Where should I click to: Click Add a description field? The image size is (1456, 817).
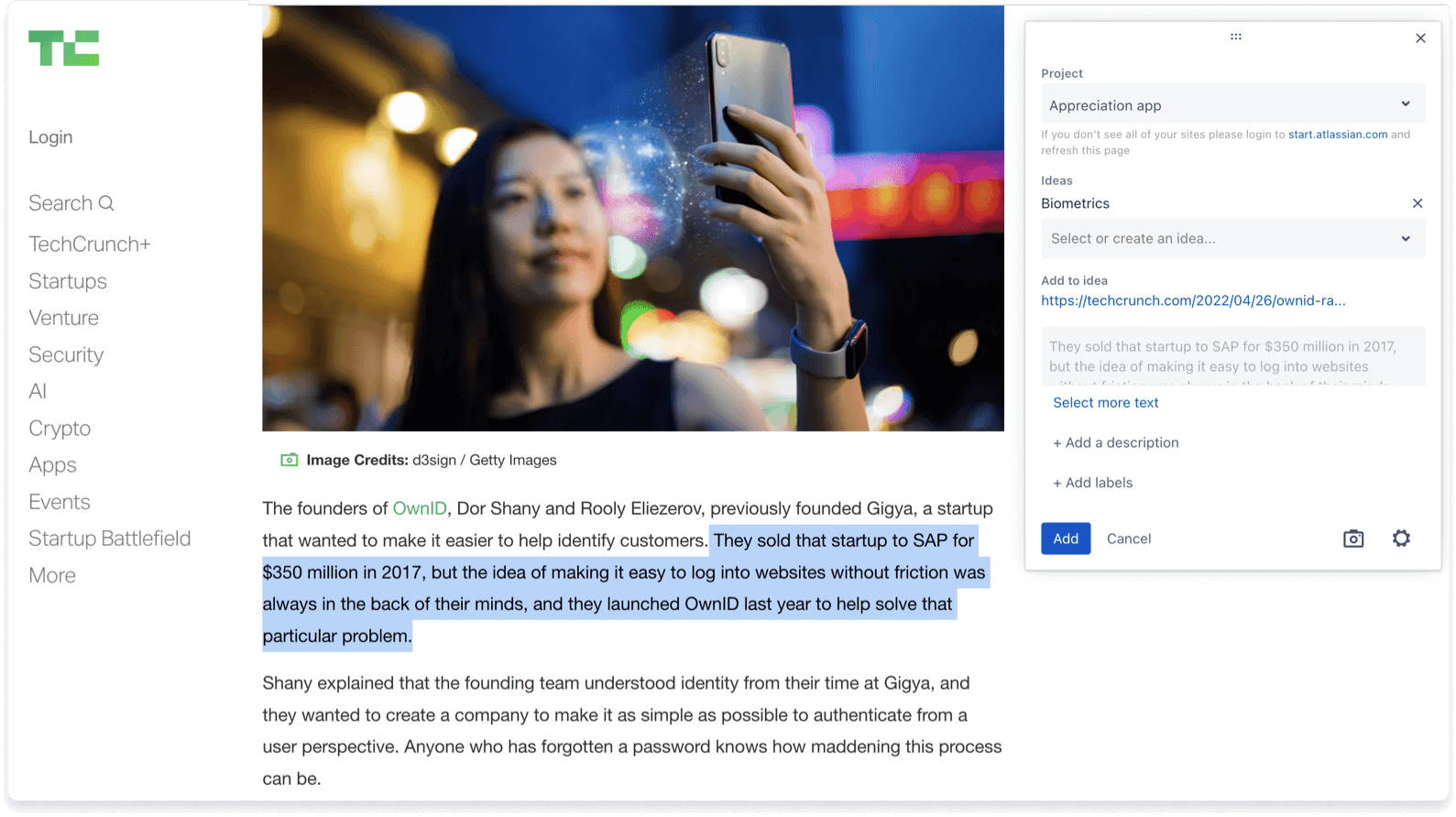tap(1115, 442)
